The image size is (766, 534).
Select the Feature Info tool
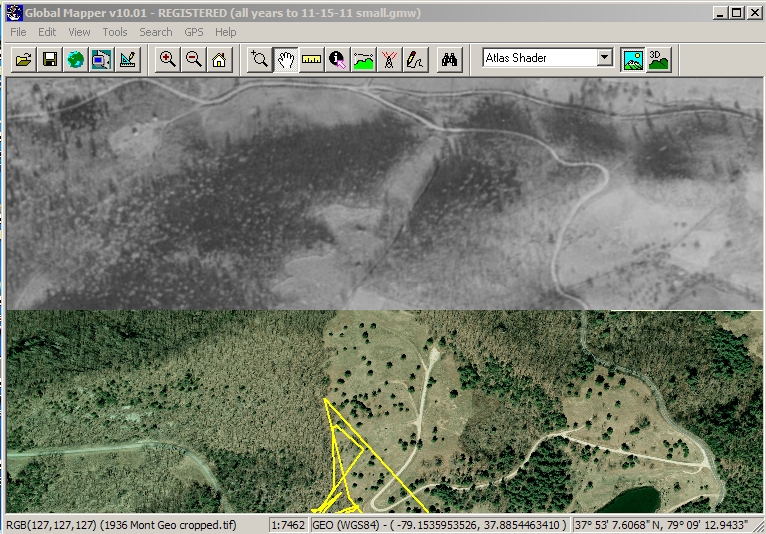tap(338, 60)
